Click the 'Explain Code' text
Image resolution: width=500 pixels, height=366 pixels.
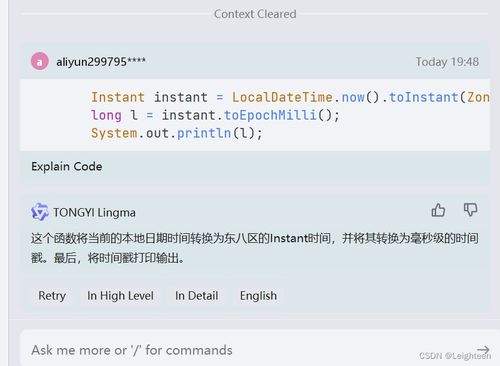tap(67, 166)
